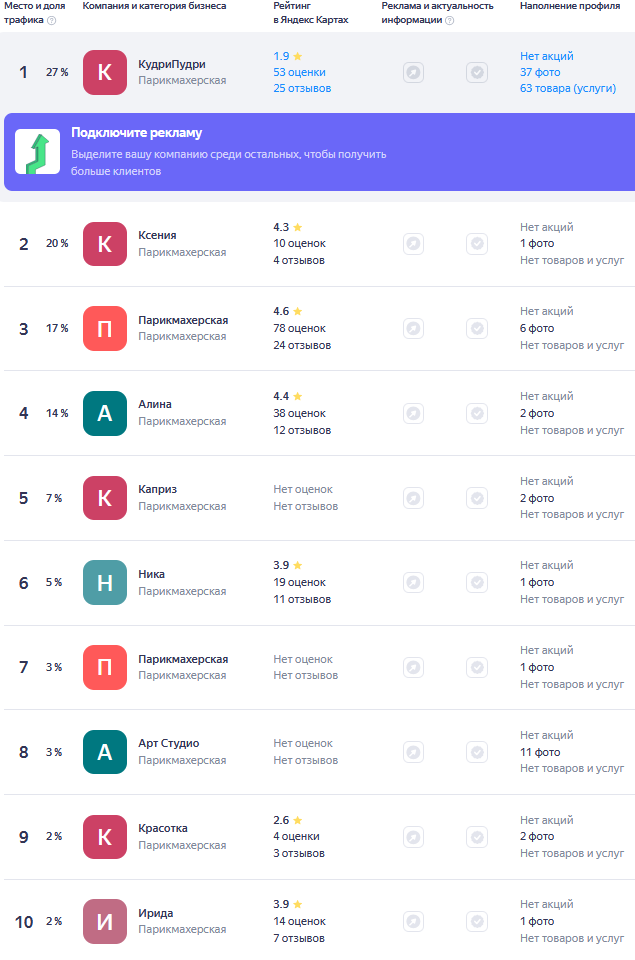This screenshot has height=960, width=635.
Task: Click the Каприз company name
Action: (x=157, y=489)
